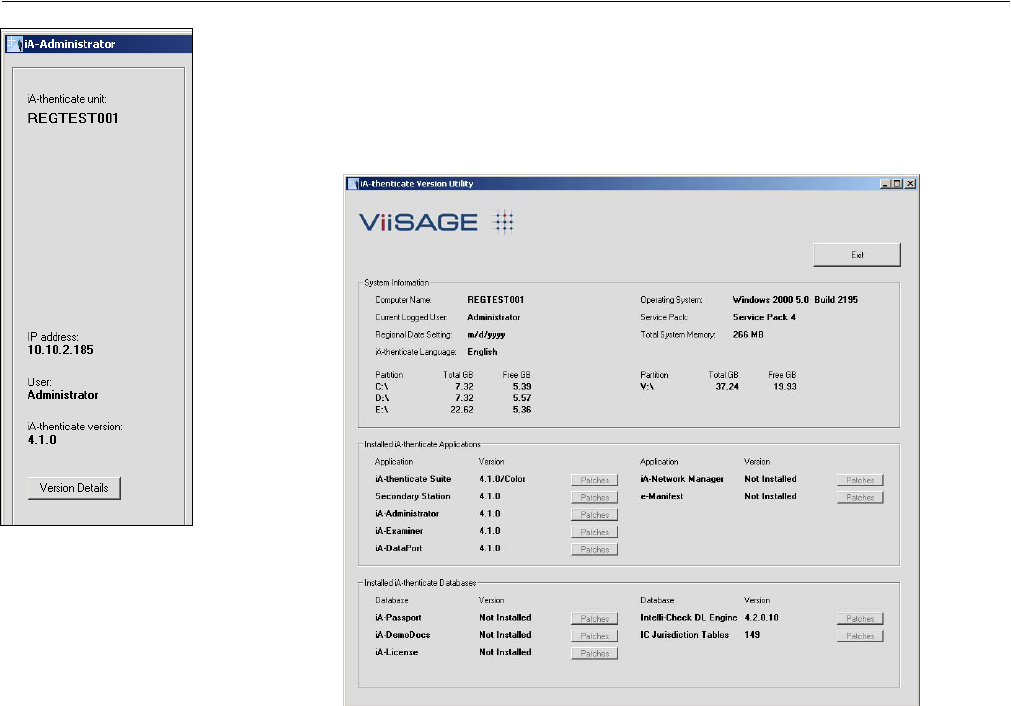Click iA-Network Manager application name

tap(682, 479)
